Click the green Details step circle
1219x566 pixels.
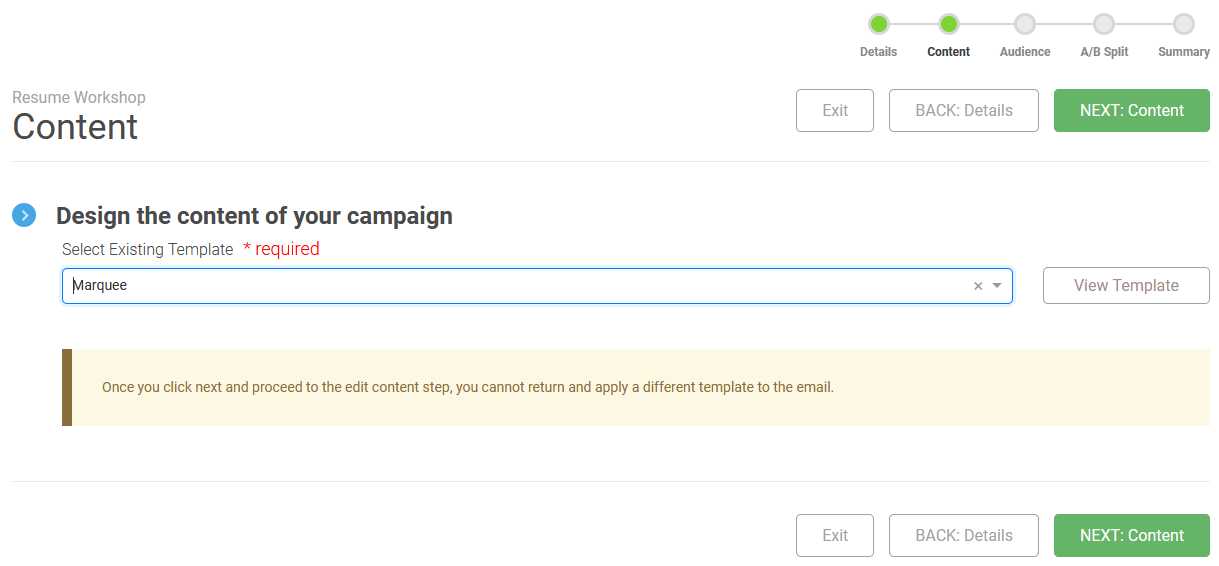878,24
